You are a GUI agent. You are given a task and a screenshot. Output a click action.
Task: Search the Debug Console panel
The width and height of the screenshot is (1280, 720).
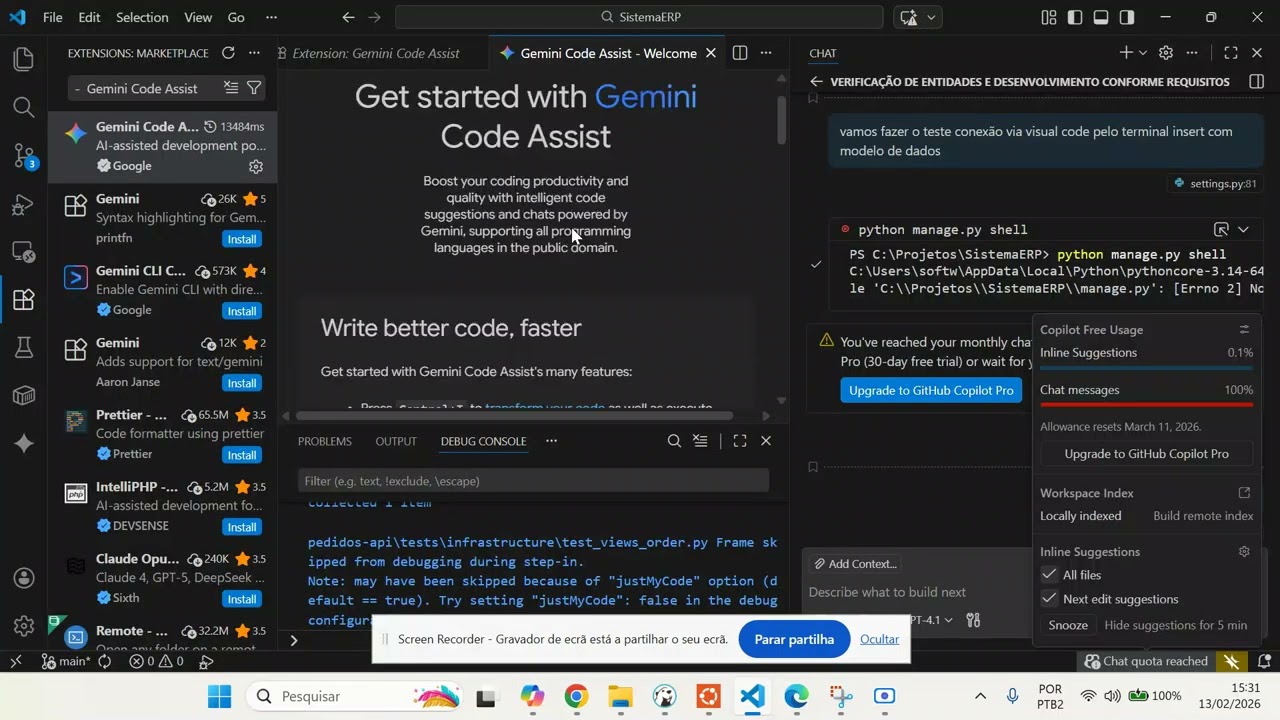click(x=674, y=441)
